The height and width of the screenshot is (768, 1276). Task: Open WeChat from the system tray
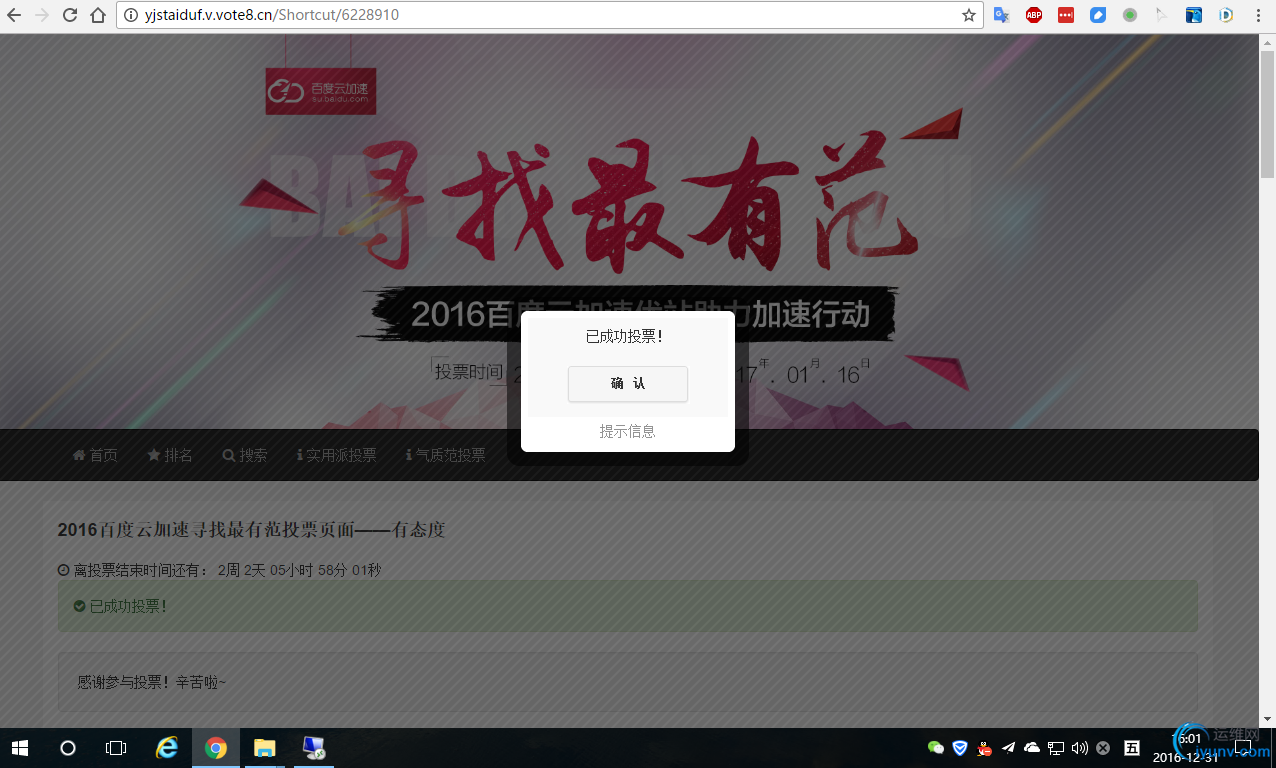click(936, 748)
